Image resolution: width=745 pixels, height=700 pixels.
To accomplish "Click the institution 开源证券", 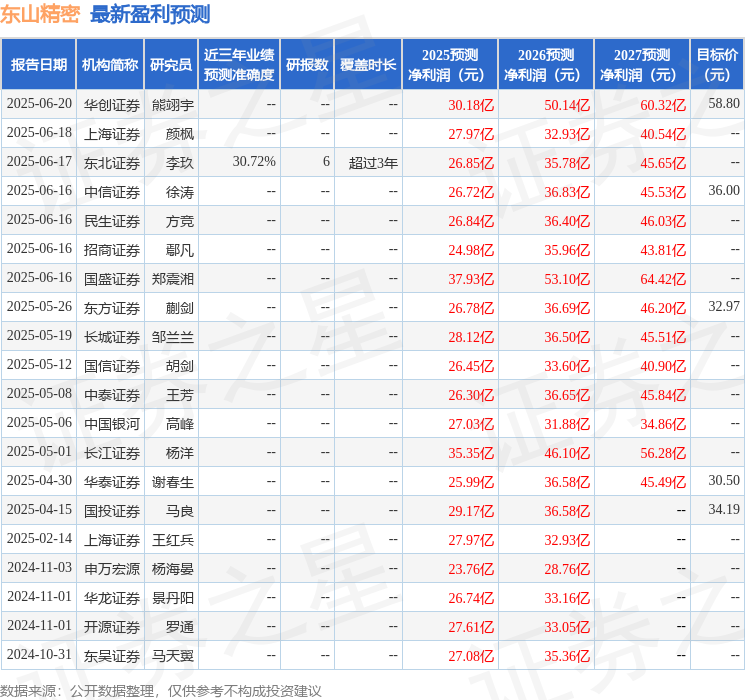I will (112, 627).
